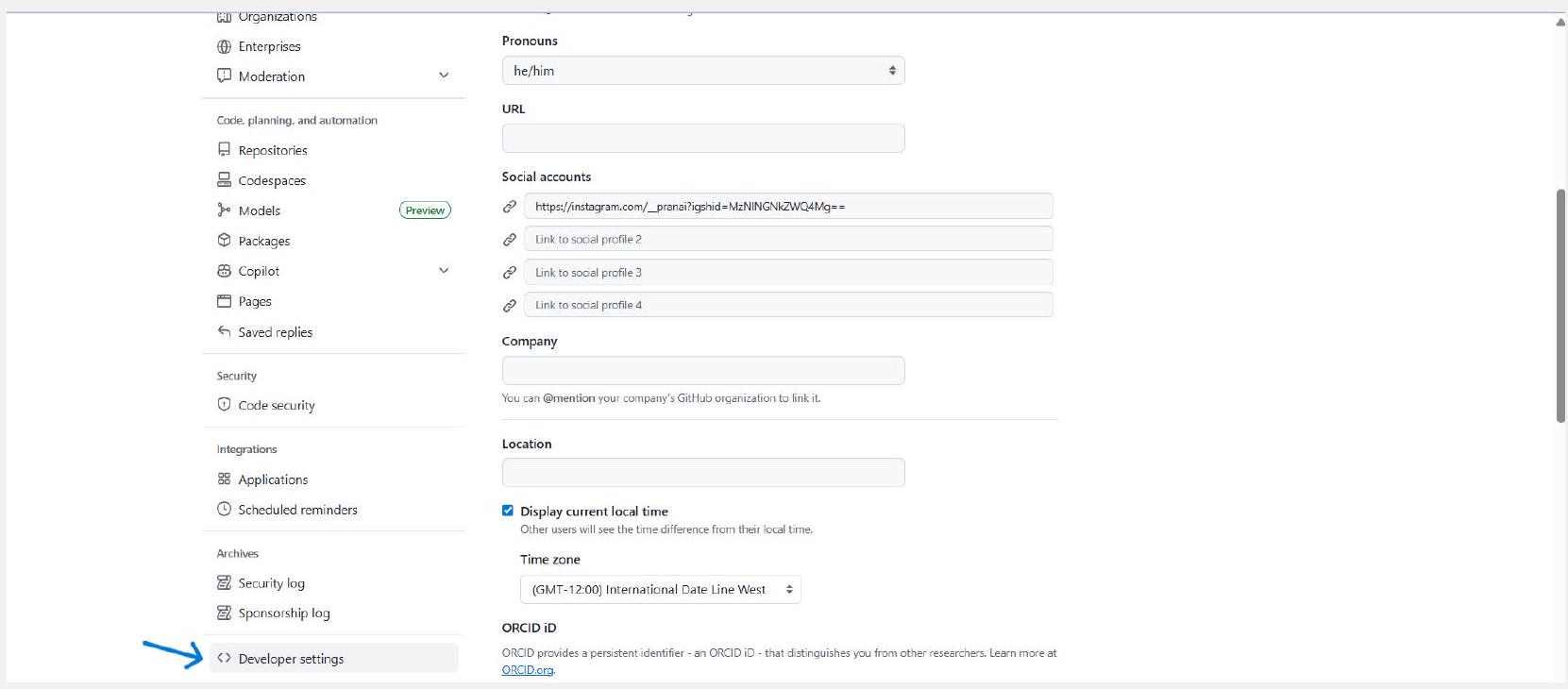Screen dimensions: 1568x689
Task: Click the Instagram social account field
Action: [x=788, y=206]
